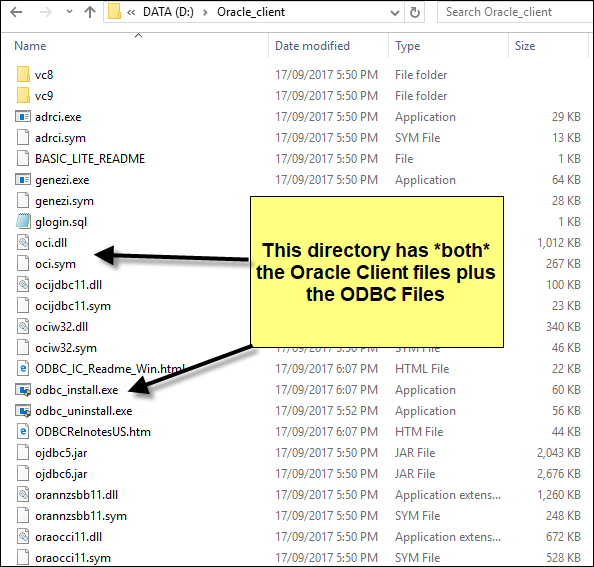Refresh the Oracle_client folder view

click(415, 12)
